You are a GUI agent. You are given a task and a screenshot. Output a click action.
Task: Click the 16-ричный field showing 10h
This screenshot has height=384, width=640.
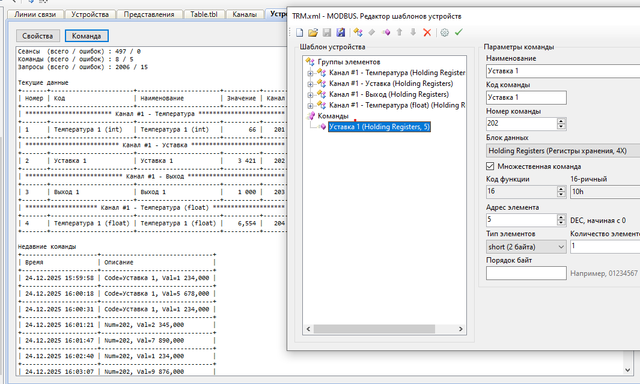pos(605,192)
